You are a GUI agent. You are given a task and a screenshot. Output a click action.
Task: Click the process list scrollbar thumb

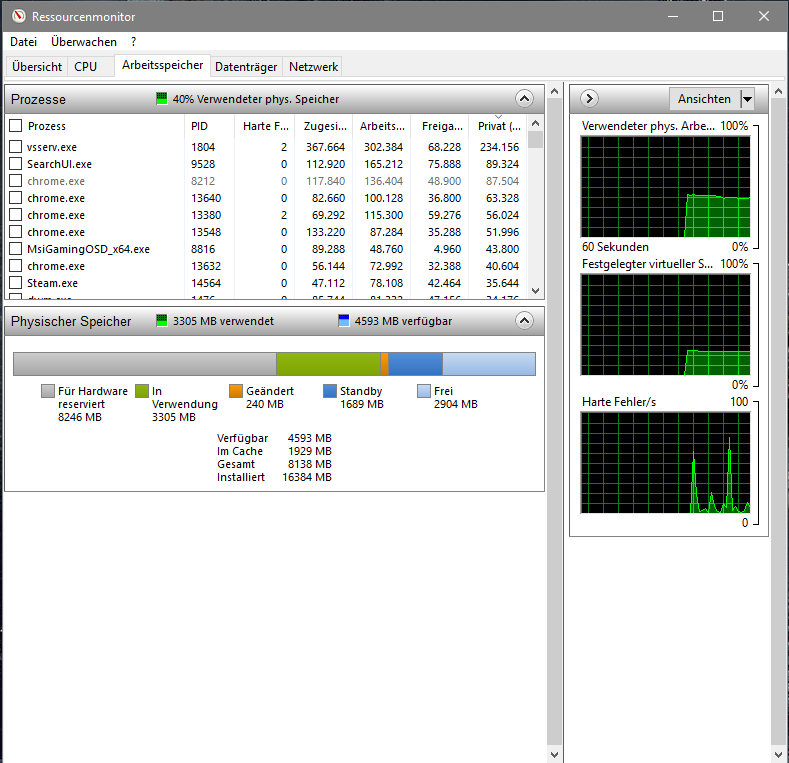click(x=535, y=139)
